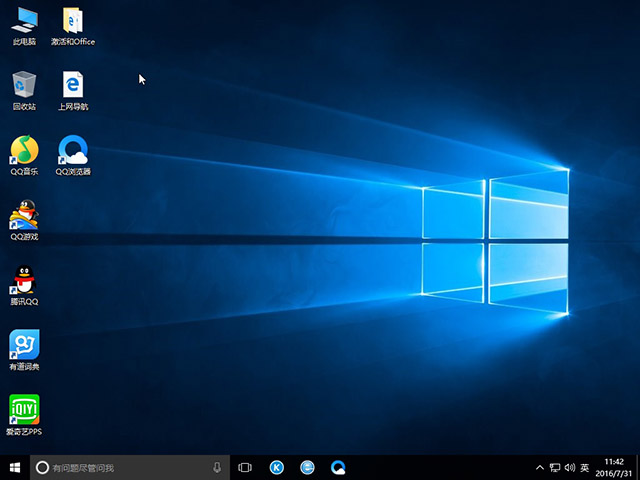
Task: Click the 回收站 Recycle Bin icon
Action: (24, 85)
